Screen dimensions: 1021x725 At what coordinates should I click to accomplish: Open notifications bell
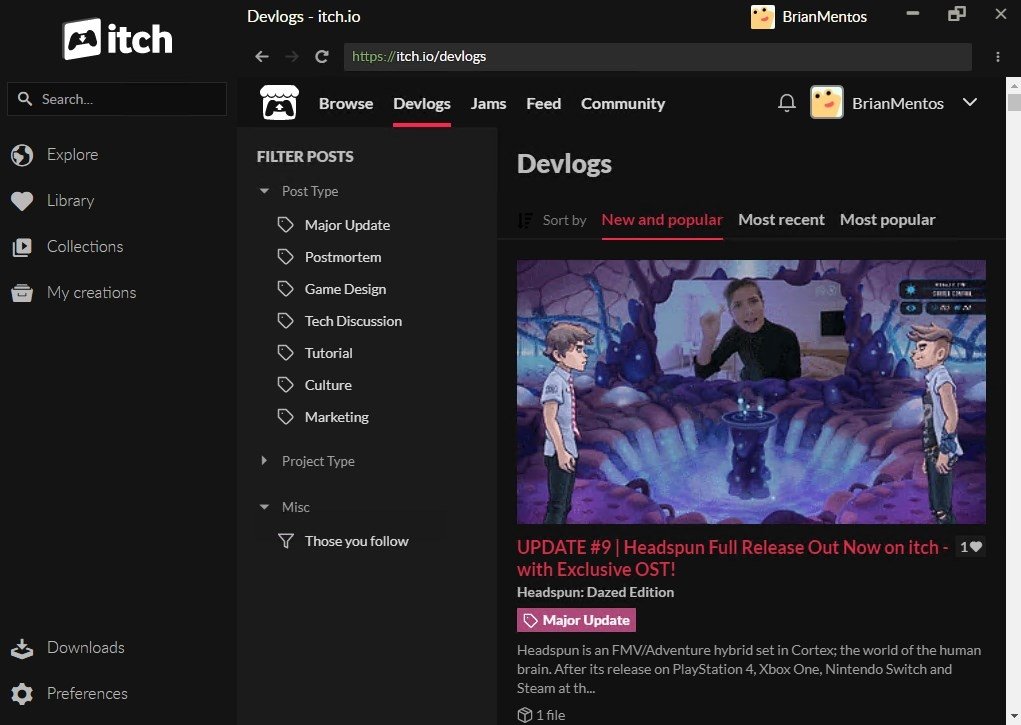point(787,103)
